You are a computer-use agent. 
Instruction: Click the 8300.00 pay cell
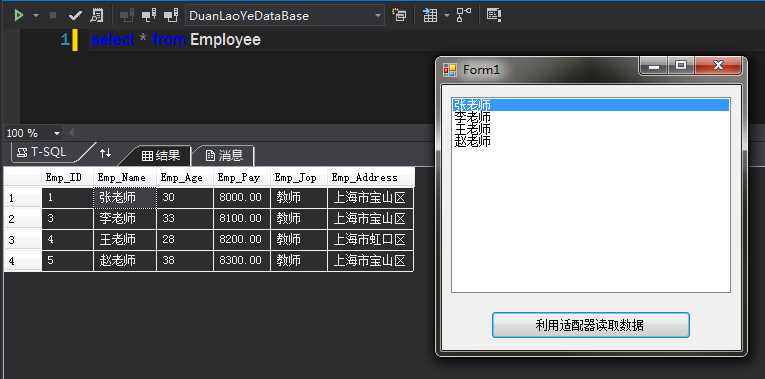coord(242,261)
